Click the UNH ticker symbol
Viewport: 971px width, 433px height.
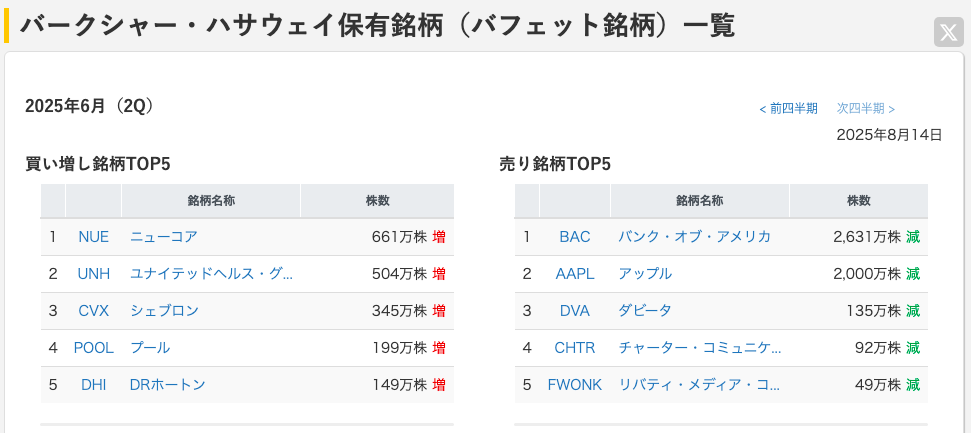[93, 274]
